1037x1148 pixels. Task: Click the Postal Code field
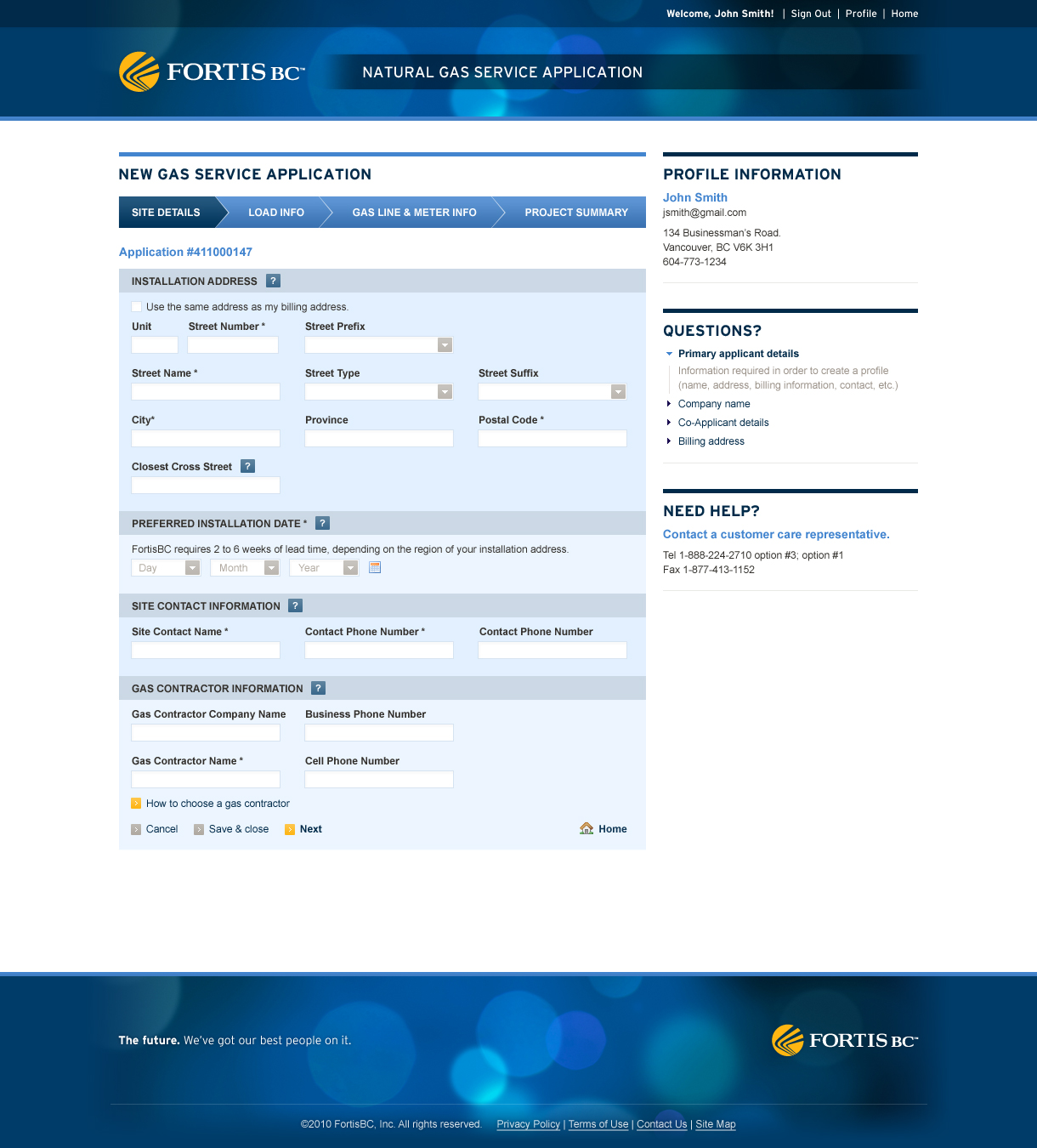click(x=552, y=438)
